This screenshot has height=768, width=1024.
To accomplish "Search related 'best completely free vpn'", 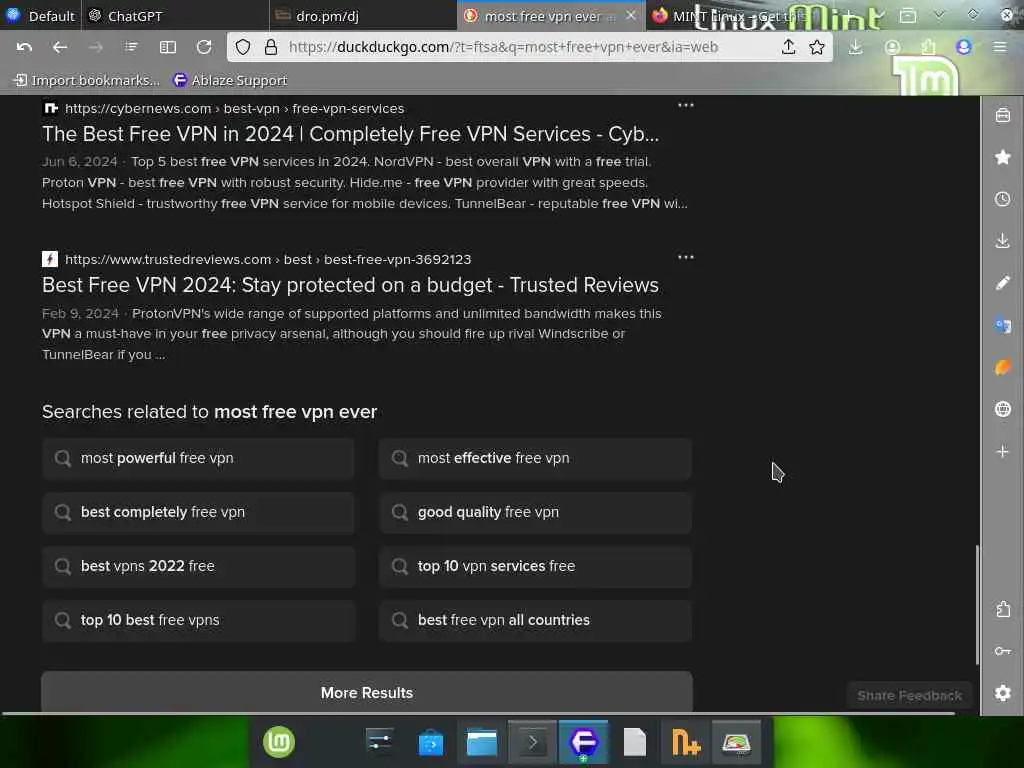I will (x=199, y=513).
